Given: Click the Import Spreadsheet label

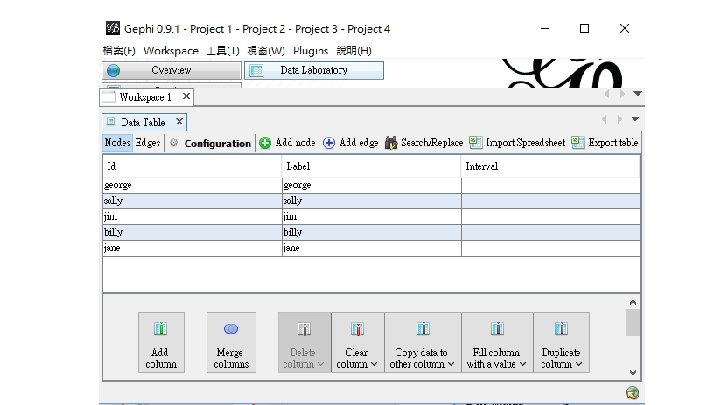Looking at the screenshot, I should [x=525, y=143].
